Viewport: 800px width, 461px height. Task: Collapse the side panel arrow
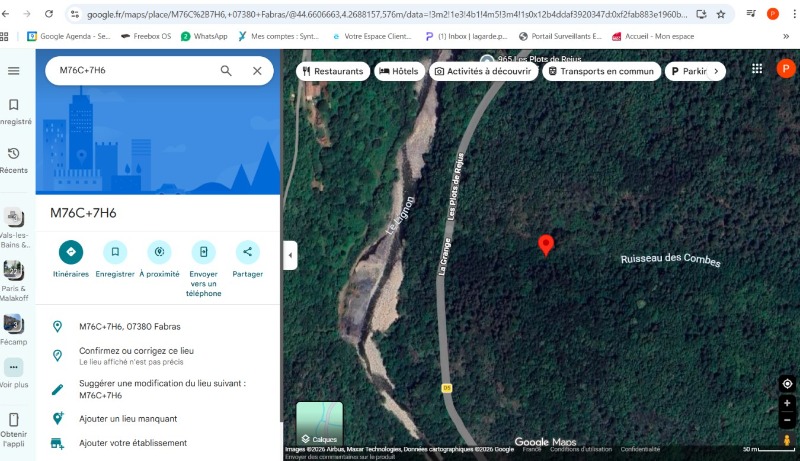click(290, 255)
